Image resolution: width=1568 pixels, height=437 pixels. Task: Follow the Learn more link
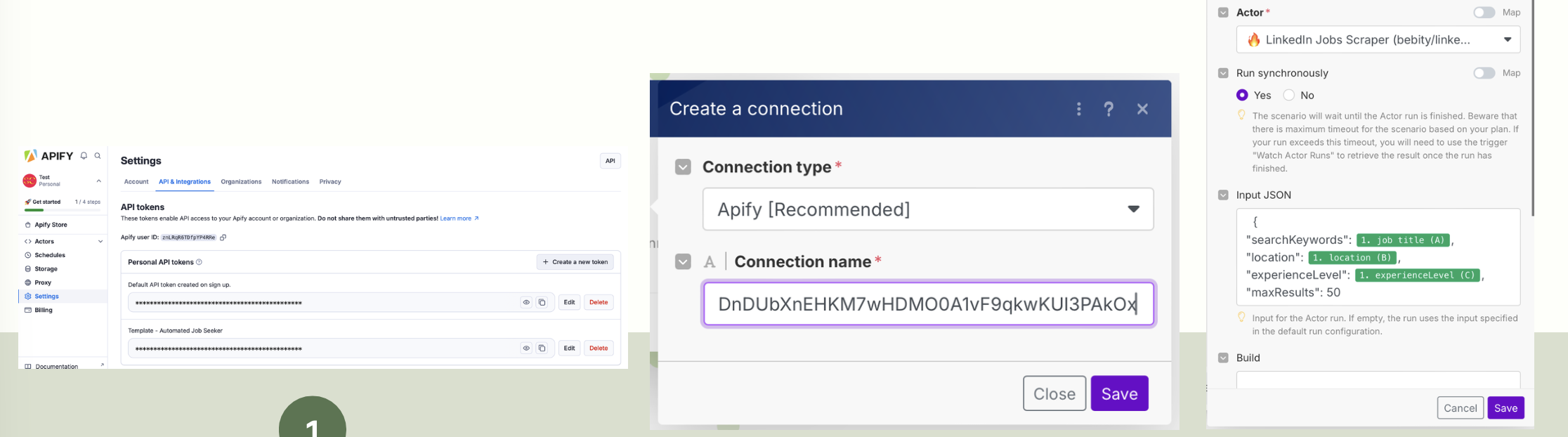coord(459,218)
